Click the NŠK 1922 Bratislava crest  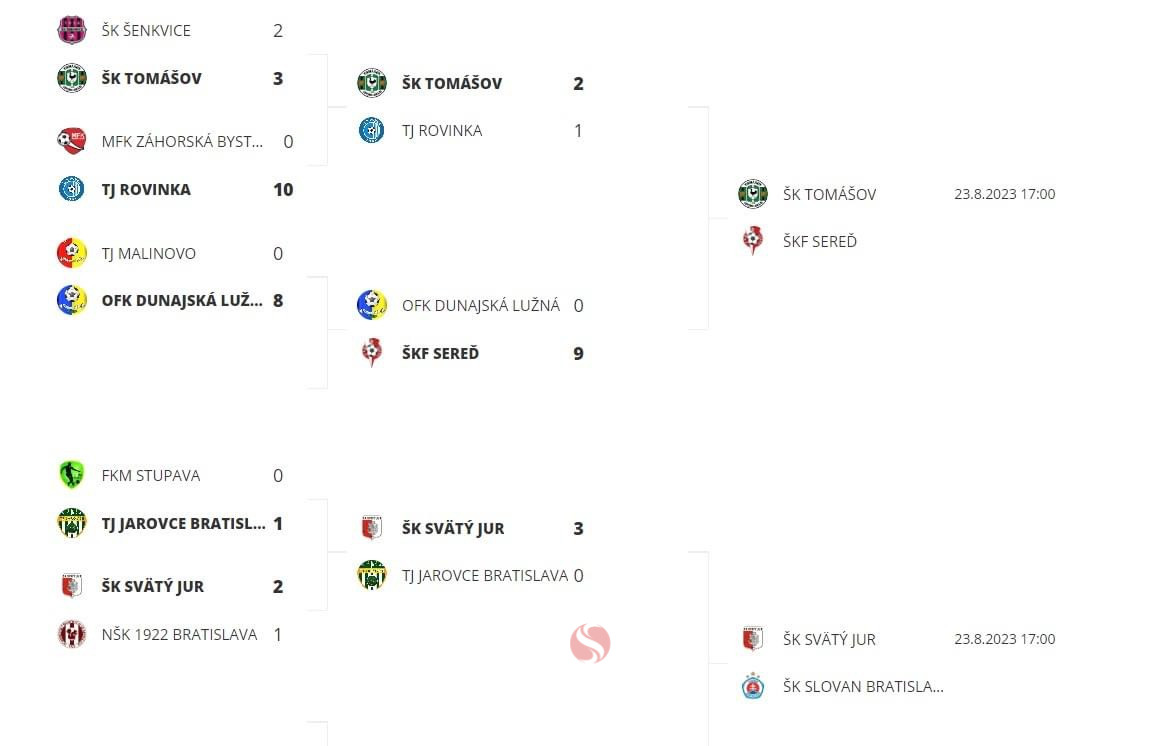[72, 634]
